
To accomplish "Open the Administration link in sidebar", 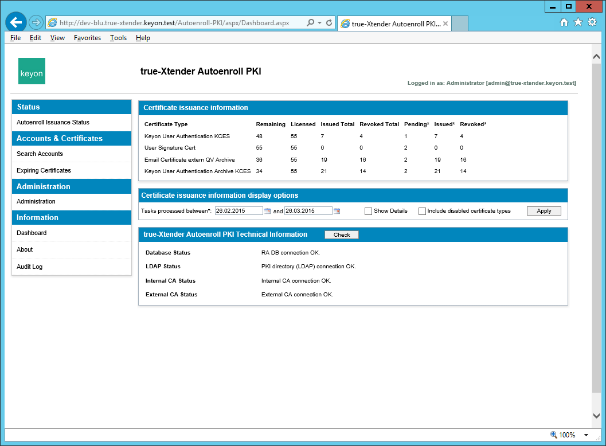I will tap(36, 201).
